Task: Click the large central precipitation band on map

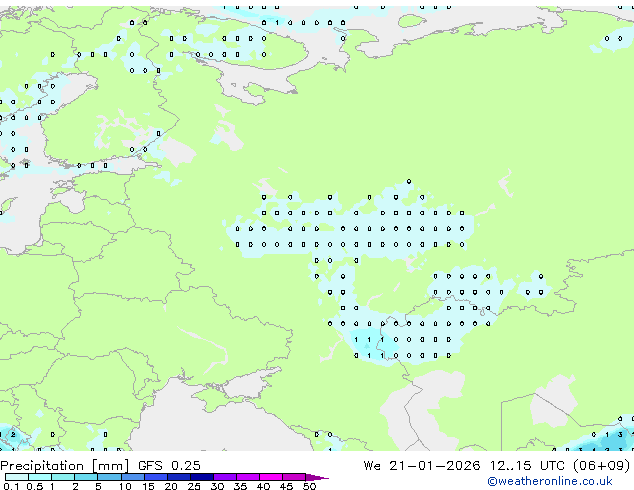Action: [350, 230]
